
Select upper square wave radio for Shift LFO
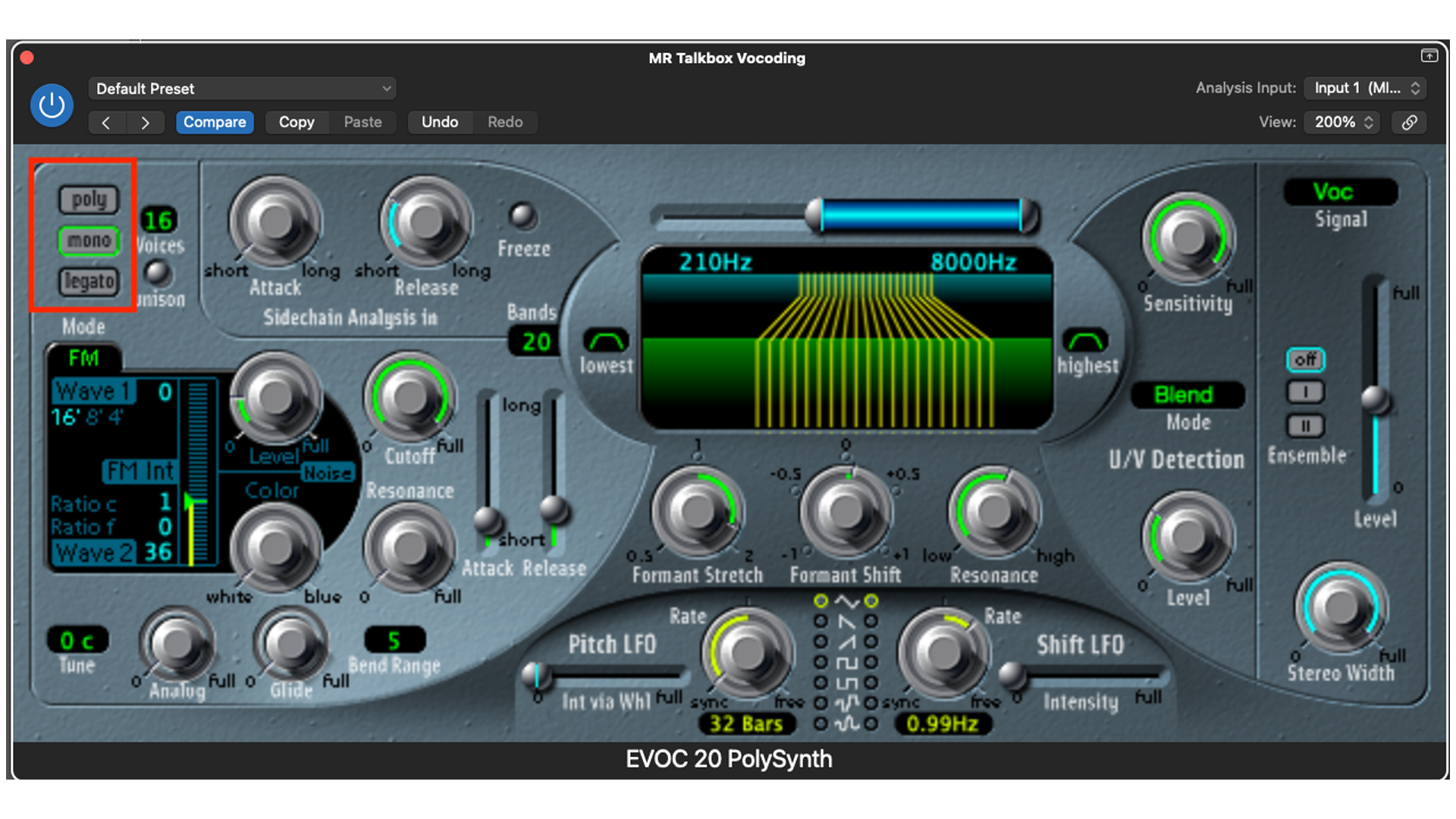(x=871, y=662)
